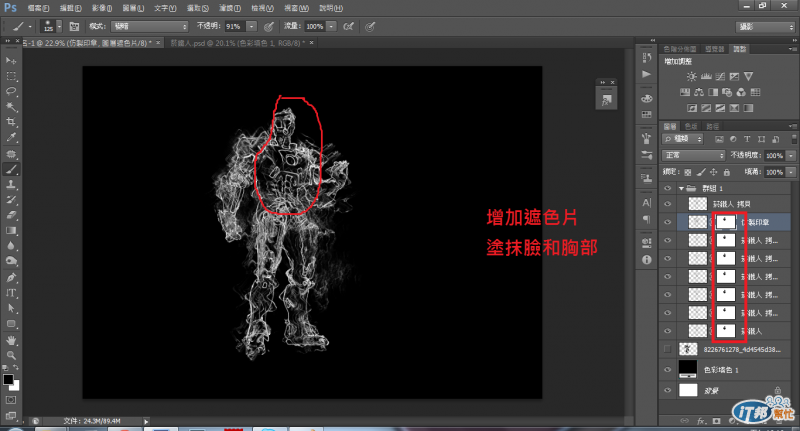The height and width of the screenshot is (431, 800).
Task: Open the History panel icon
Action: tap(647, 57)
